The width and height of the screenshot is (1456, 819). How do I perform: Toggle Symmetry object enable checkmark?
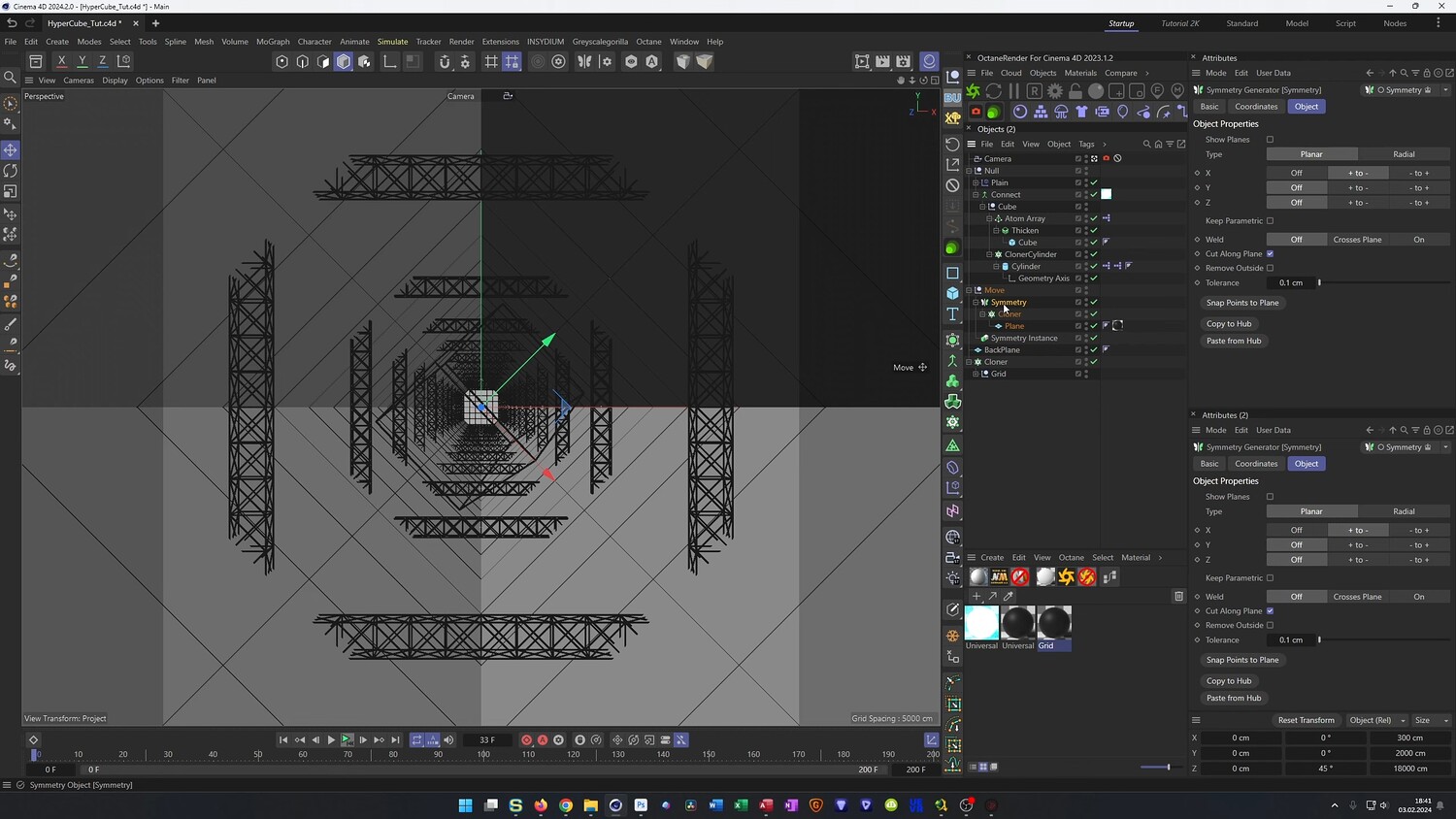coord(1094,302)
